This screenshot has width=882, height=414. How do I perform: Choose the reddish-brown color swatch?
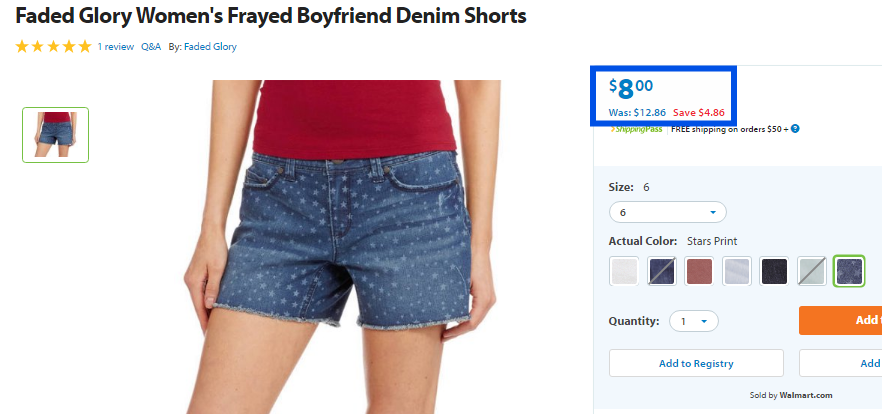pos(699,272)
